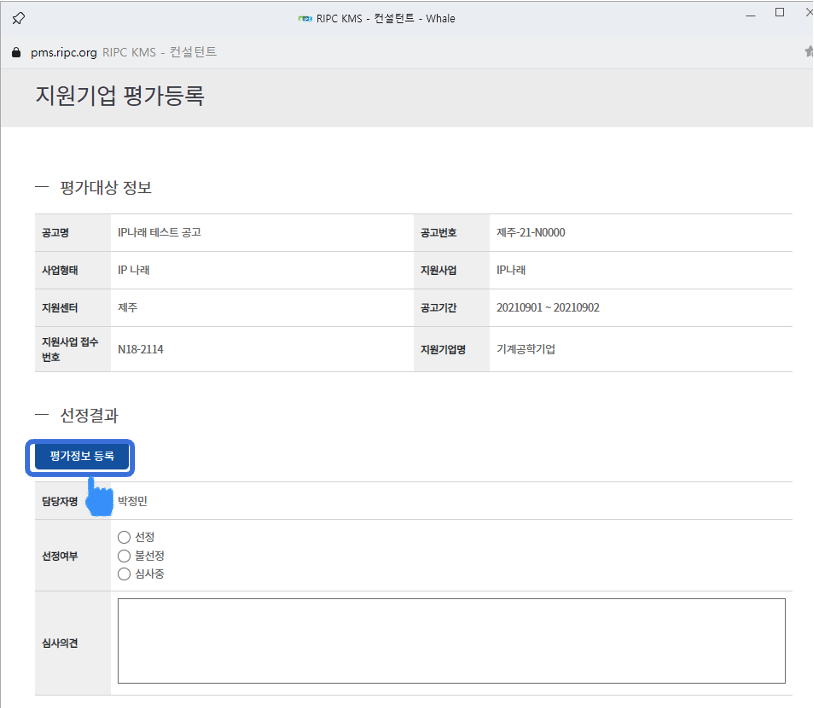Click the lock icon in address bar
Image resolution: width=814 pixels, height=708 pixels.
15,52
